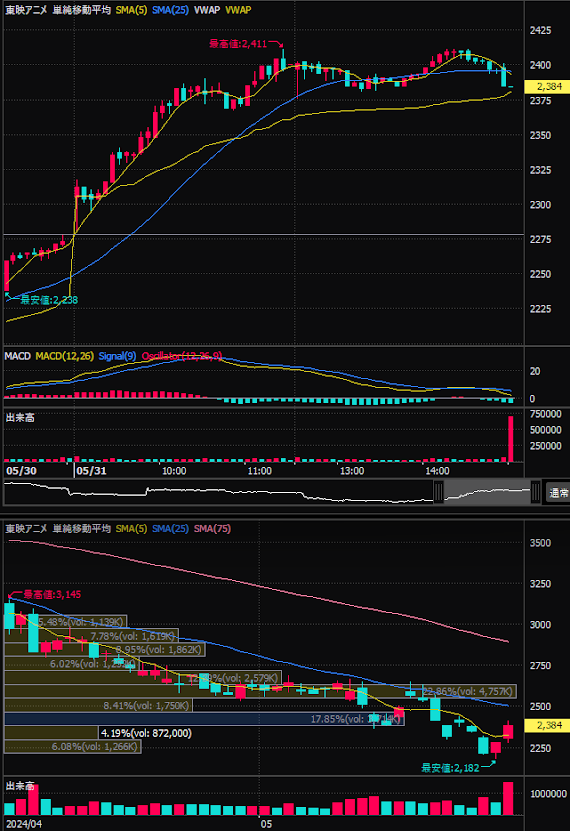
Task: Grab the right handle of the range navigator
Action: (536, 492)
